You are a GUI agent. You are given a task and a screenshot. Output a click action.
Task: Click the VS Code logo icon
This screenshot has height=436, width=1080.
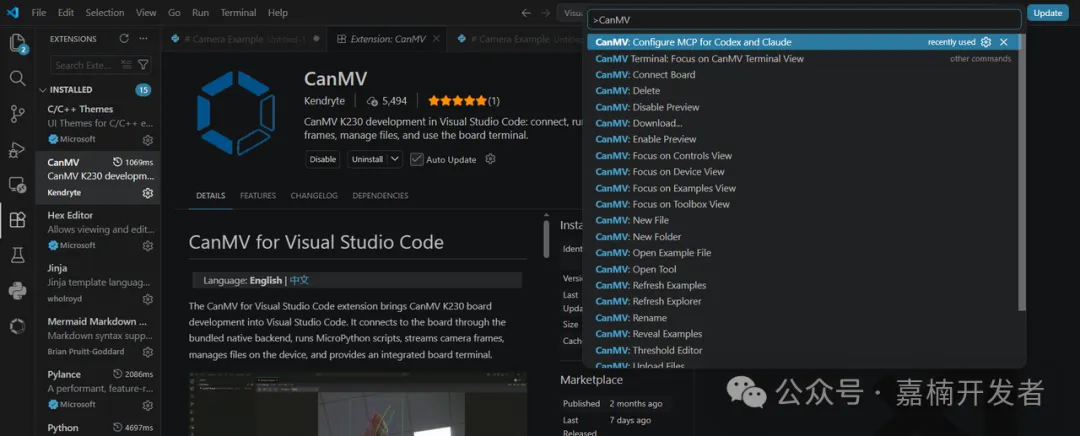pyautogui.click(x=12, y=12)
